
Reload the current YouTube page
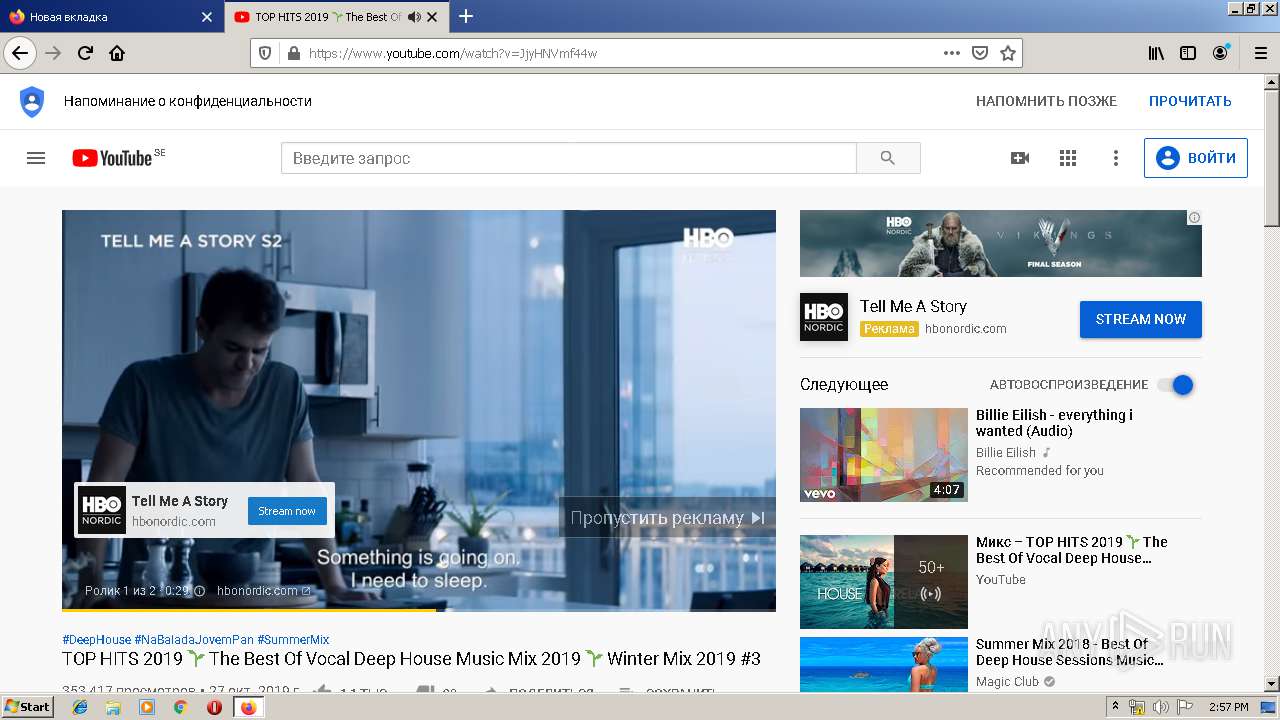tap(85, 53)
